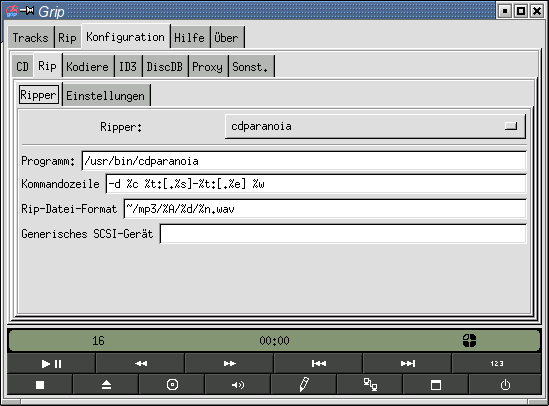Click the stop playback square button

pos(40,385)
